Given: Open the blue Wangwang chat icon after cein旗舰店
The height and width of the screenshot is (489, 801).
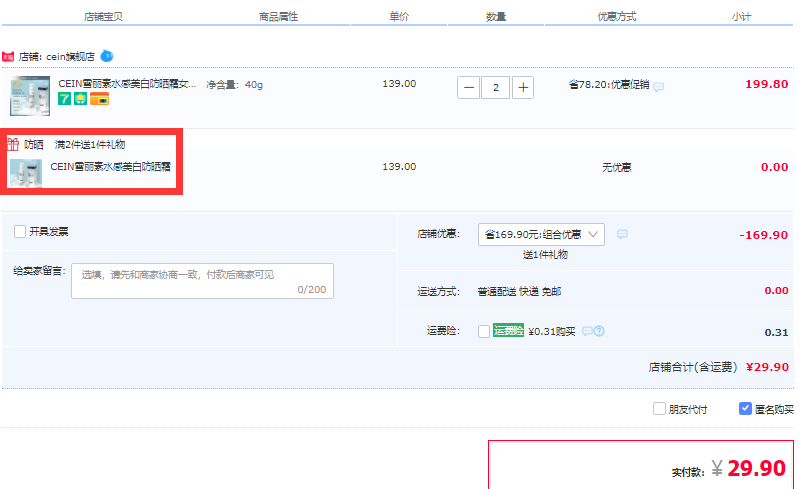Looking at the screenshot, I should [106, 56].
